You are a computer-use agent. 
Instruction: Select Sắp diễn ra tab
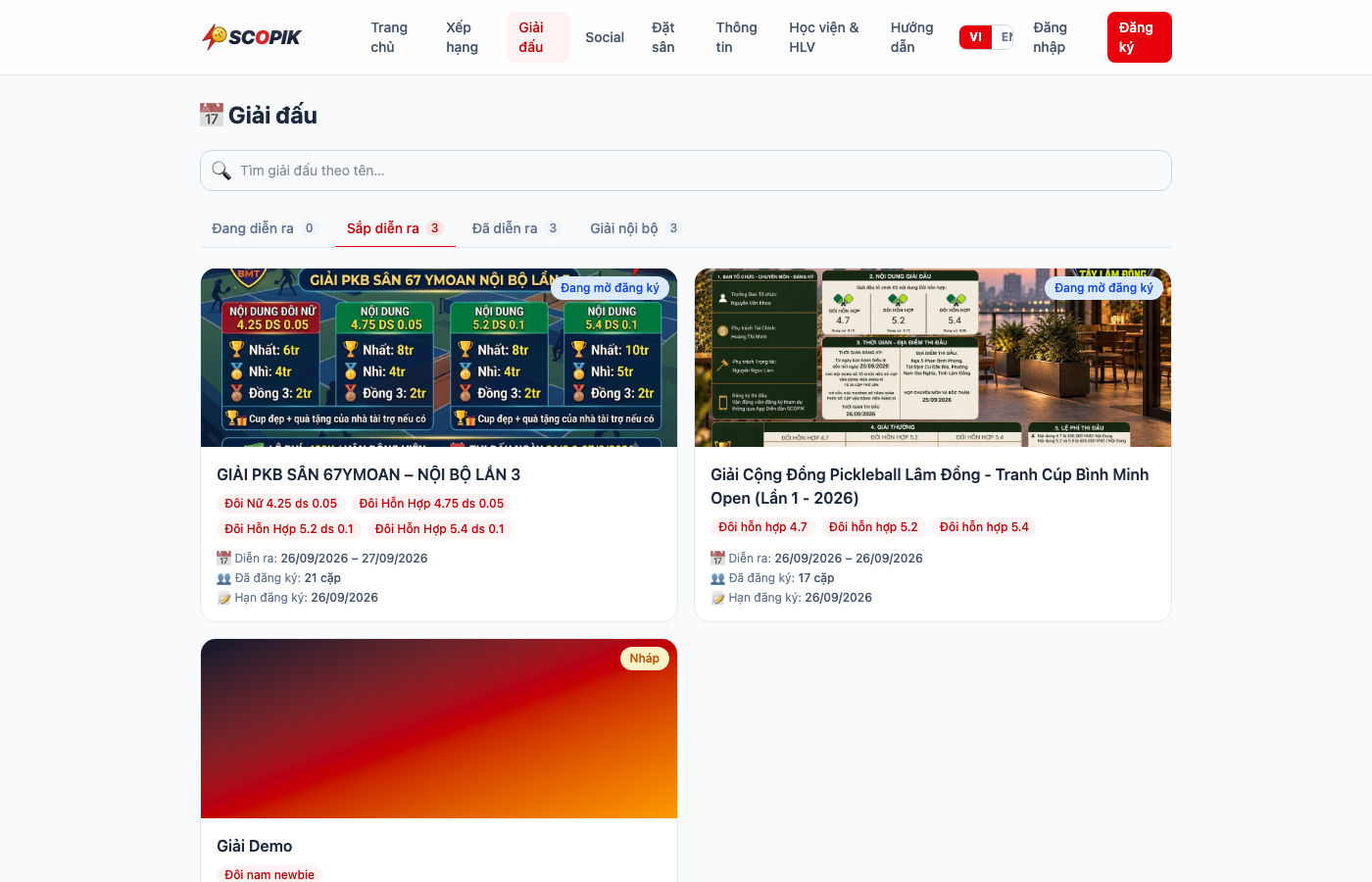[x=395, y=228]
